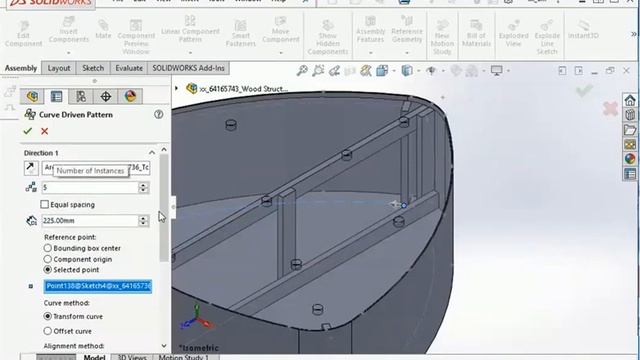Open ConfigurationManager tab icon
Image resolution: width=640 pixels, height=360 pixels.
tap(81, 96)
